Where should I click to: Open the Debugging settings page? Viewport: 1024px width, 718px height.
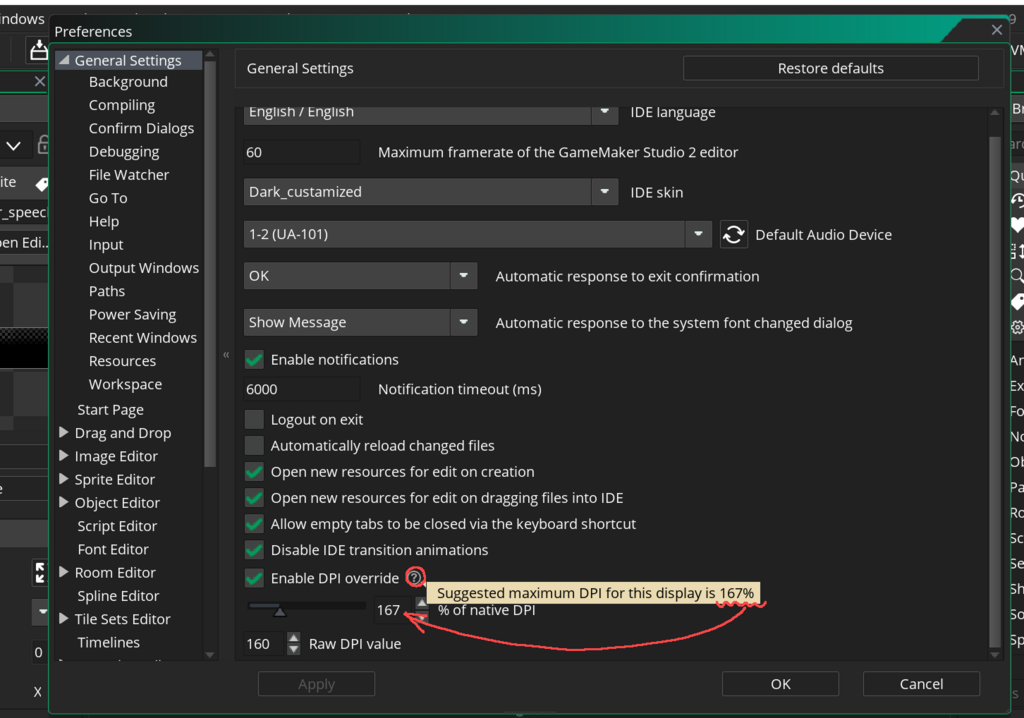pyautogui.click(x=124, y=152)
